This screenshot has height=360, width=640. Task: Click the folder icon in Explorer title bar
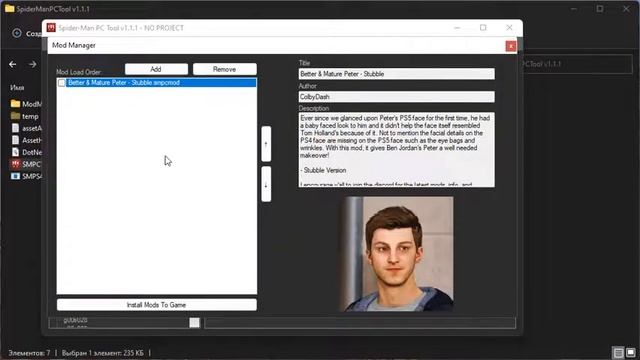(x=9, y=9)
